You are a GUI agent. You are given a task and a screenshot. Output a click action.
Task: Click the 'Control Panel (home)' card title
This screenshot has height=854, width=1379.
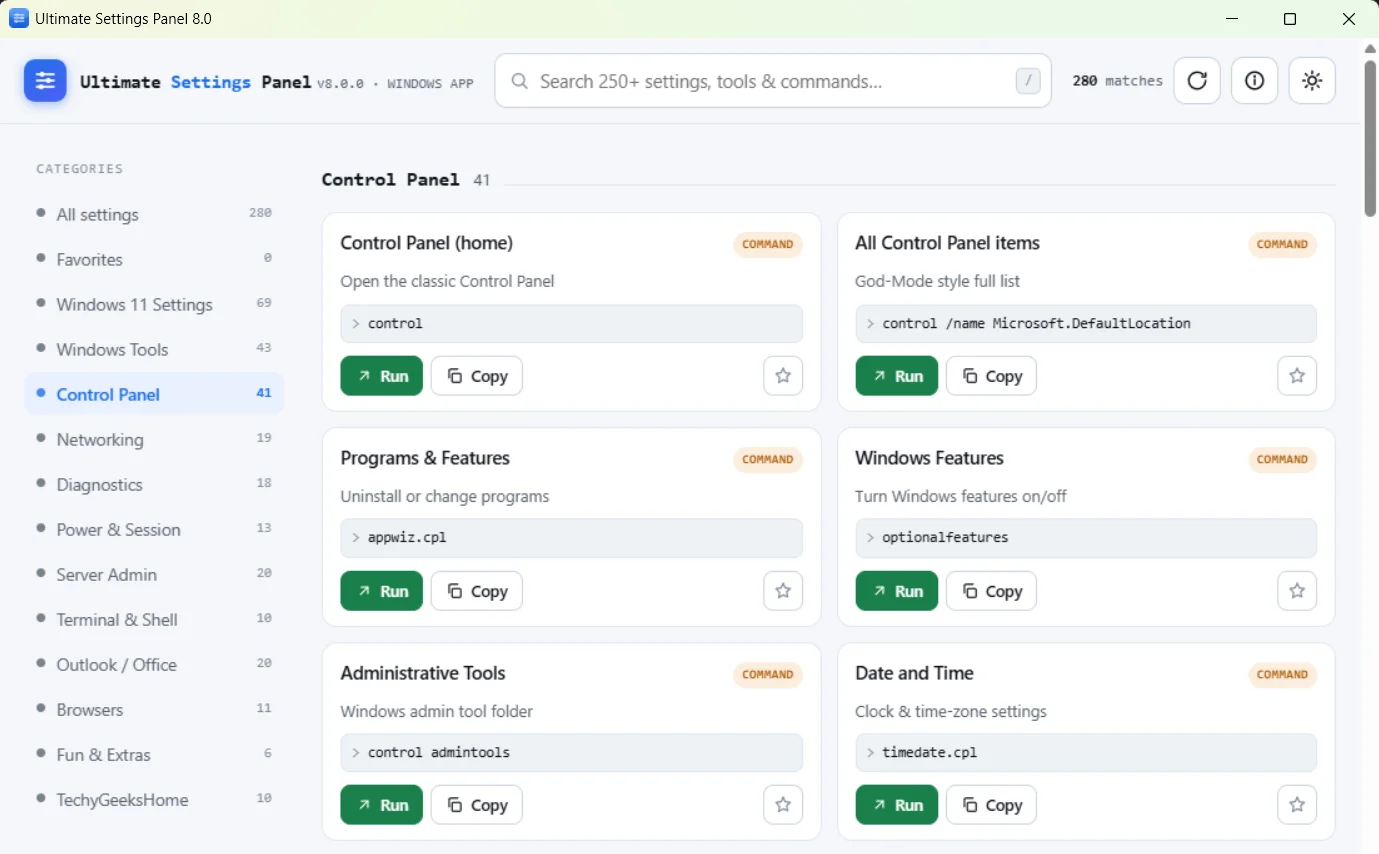[x=427, y=243]
